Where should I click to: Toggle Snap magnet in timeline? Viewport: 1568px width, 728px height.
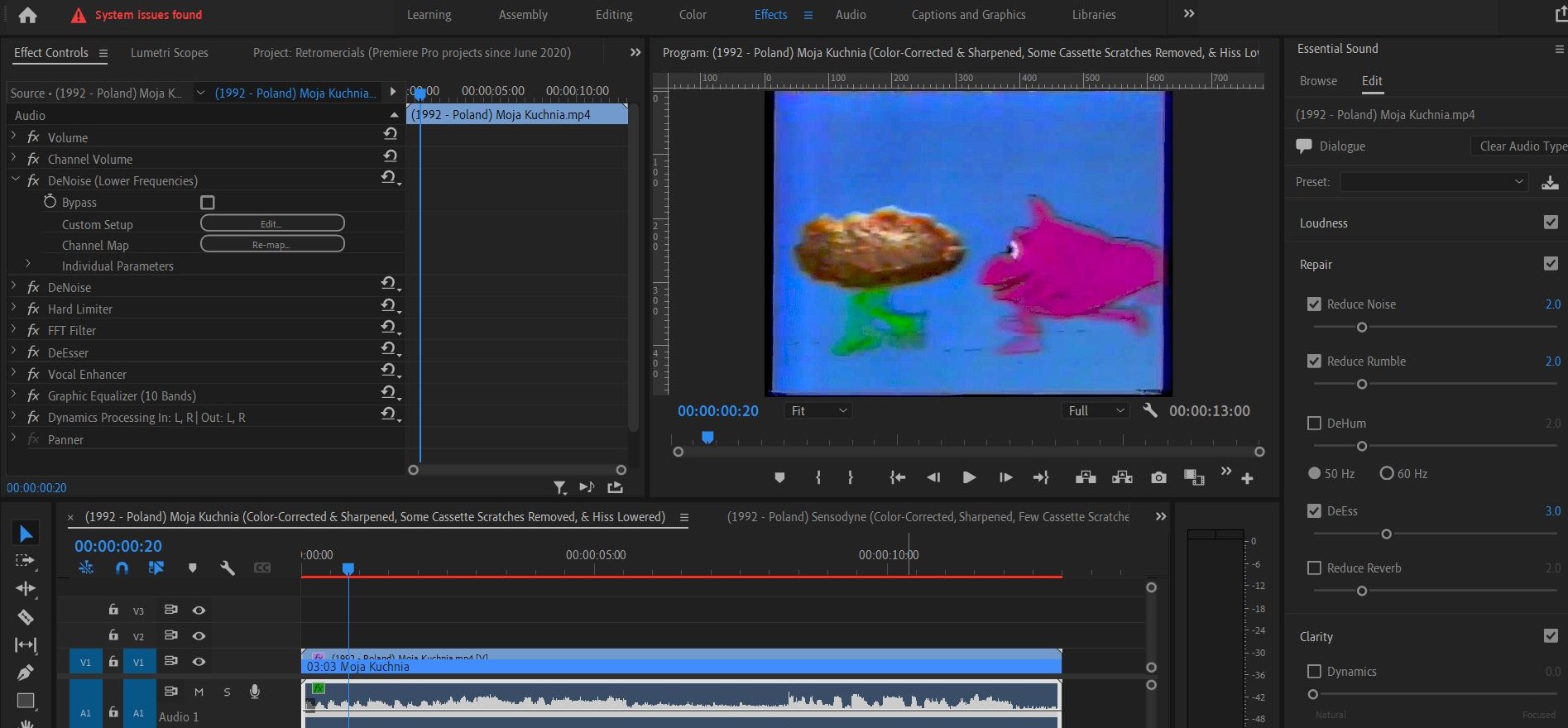(122, 568)
